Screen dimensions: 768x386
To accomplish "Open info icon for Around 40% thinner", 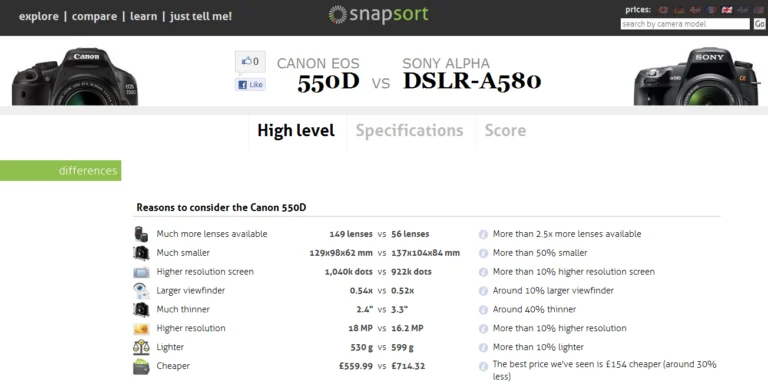I will pyautogui.click(x=483, y=310).
